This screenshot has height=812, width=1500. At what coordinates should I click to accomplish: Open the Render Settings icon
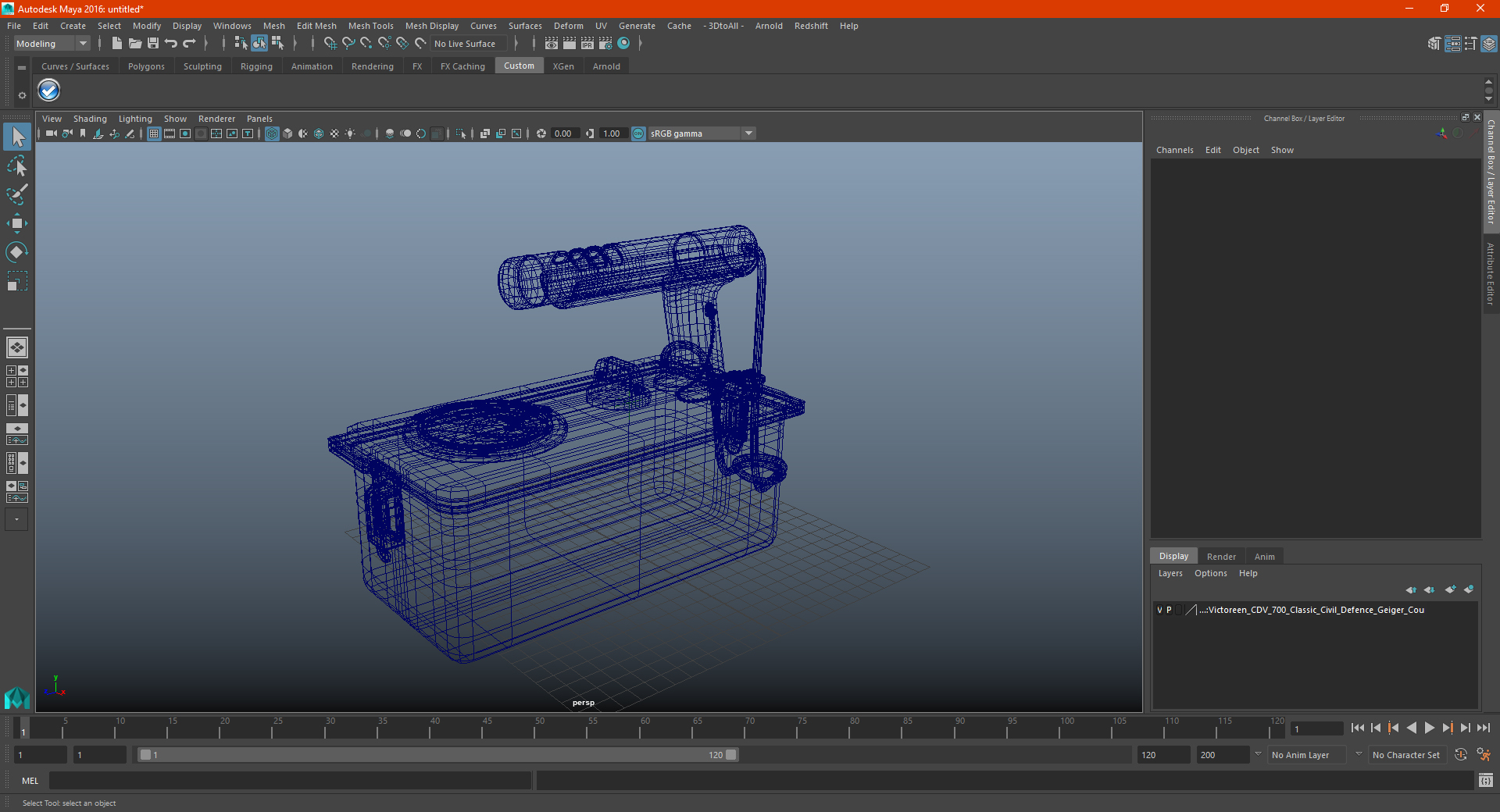point(605,44)
